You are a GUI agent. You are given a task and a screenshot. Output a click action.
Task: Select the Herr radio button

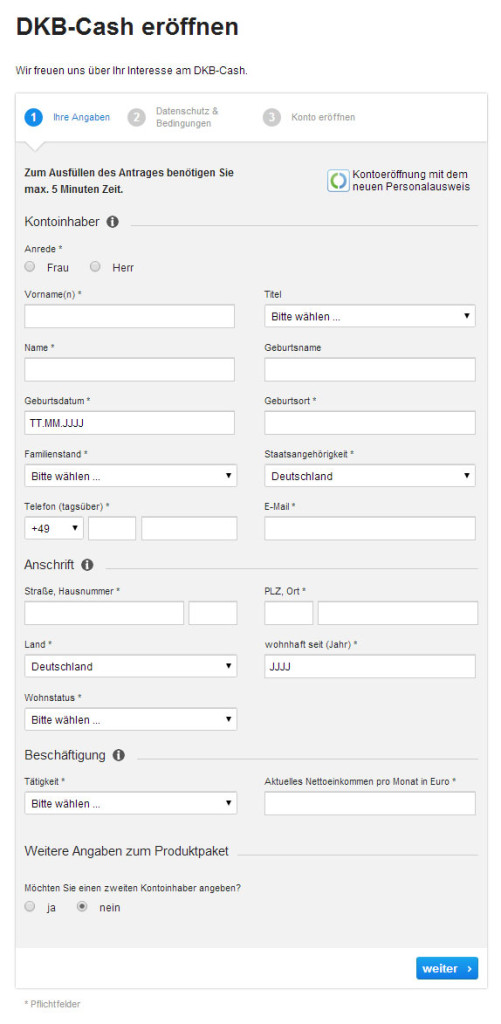click(x=95, y=266)
